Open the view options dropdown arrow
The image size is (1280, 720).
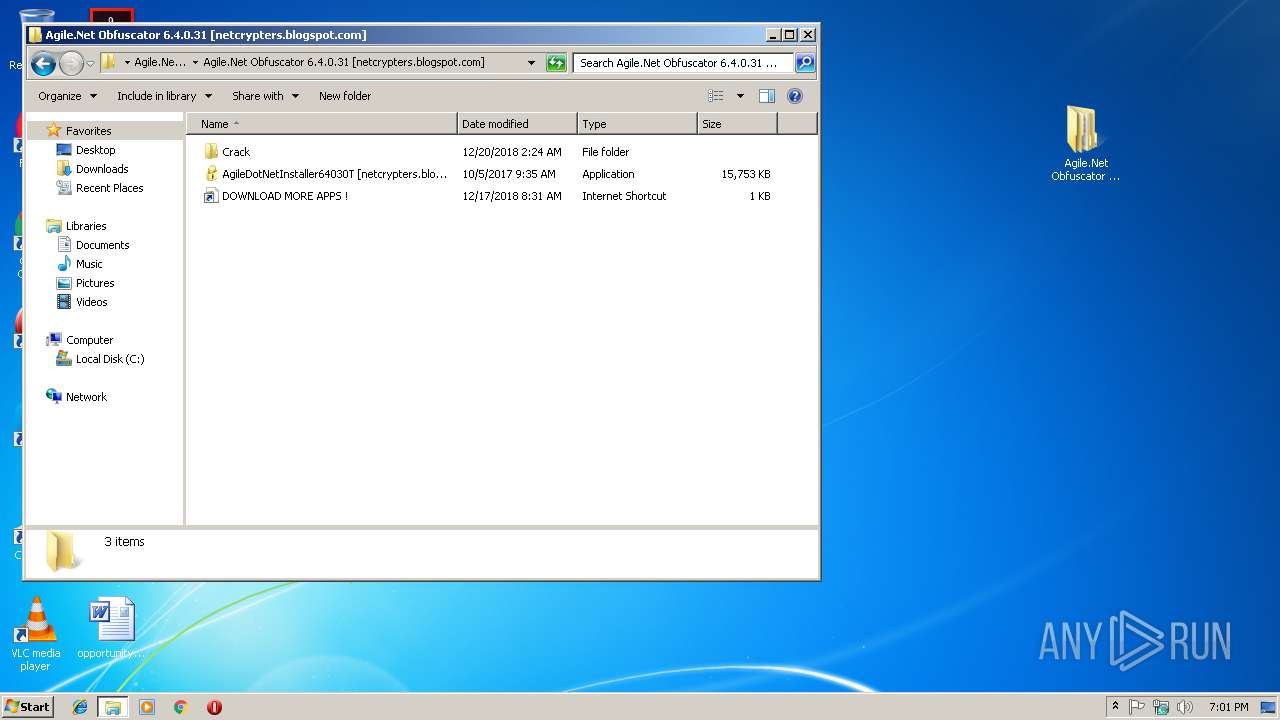coord(740,96)
